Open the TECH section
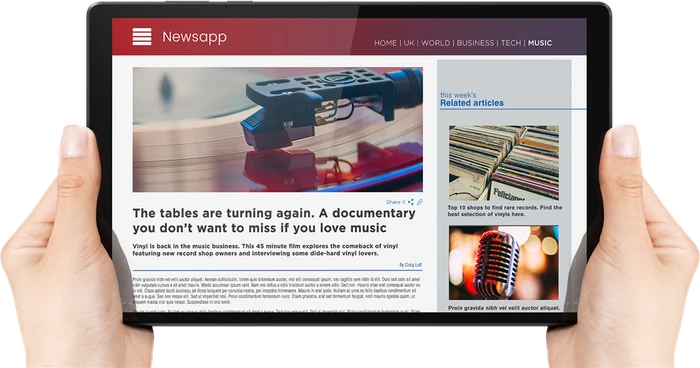Image resolution: width=700 pixels, height=368 pixels. pyautogui.click(x=511, y=43)
